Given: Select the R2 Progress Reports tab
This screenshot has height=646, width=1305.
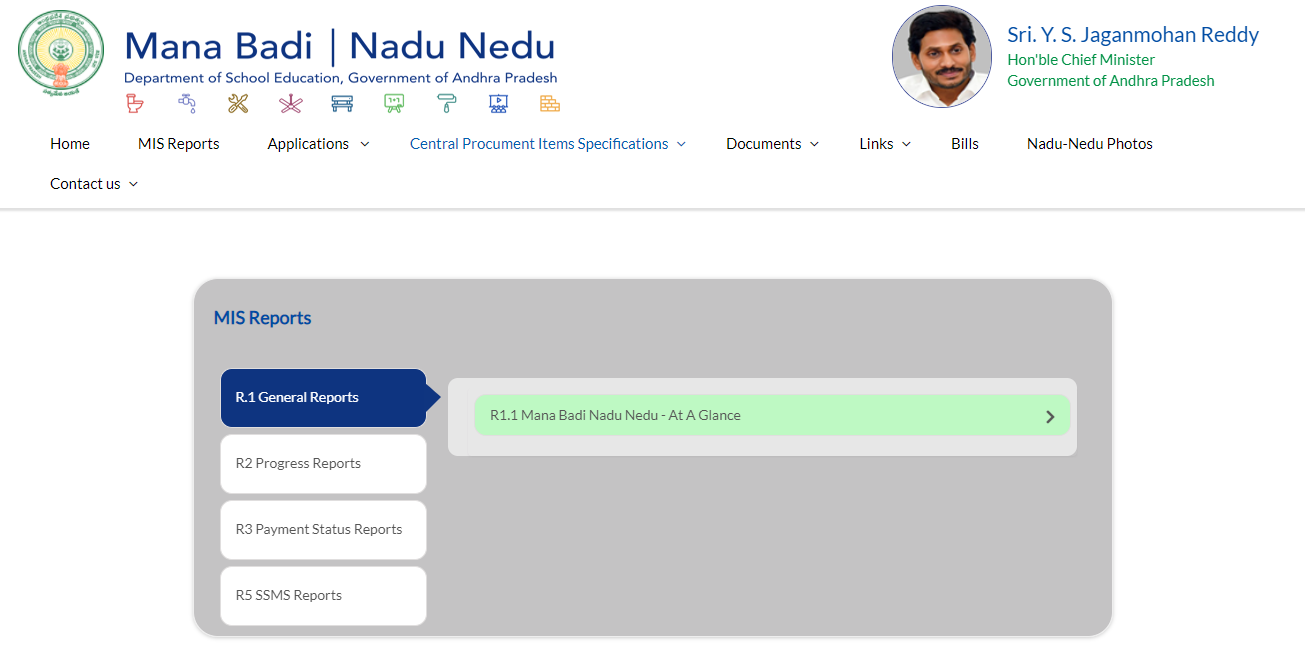Looking at the screenshot, I should point(323,464).
